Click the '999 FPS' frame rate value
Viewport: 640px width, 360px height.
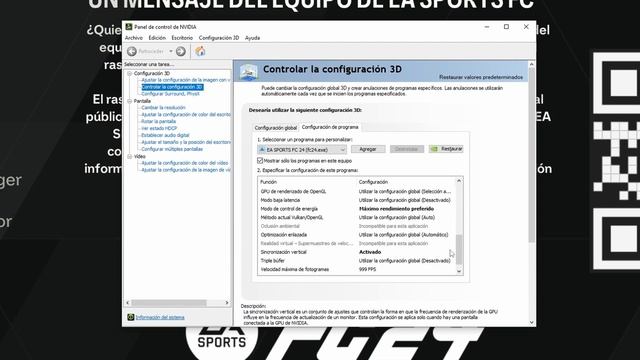tap(367, 269)
